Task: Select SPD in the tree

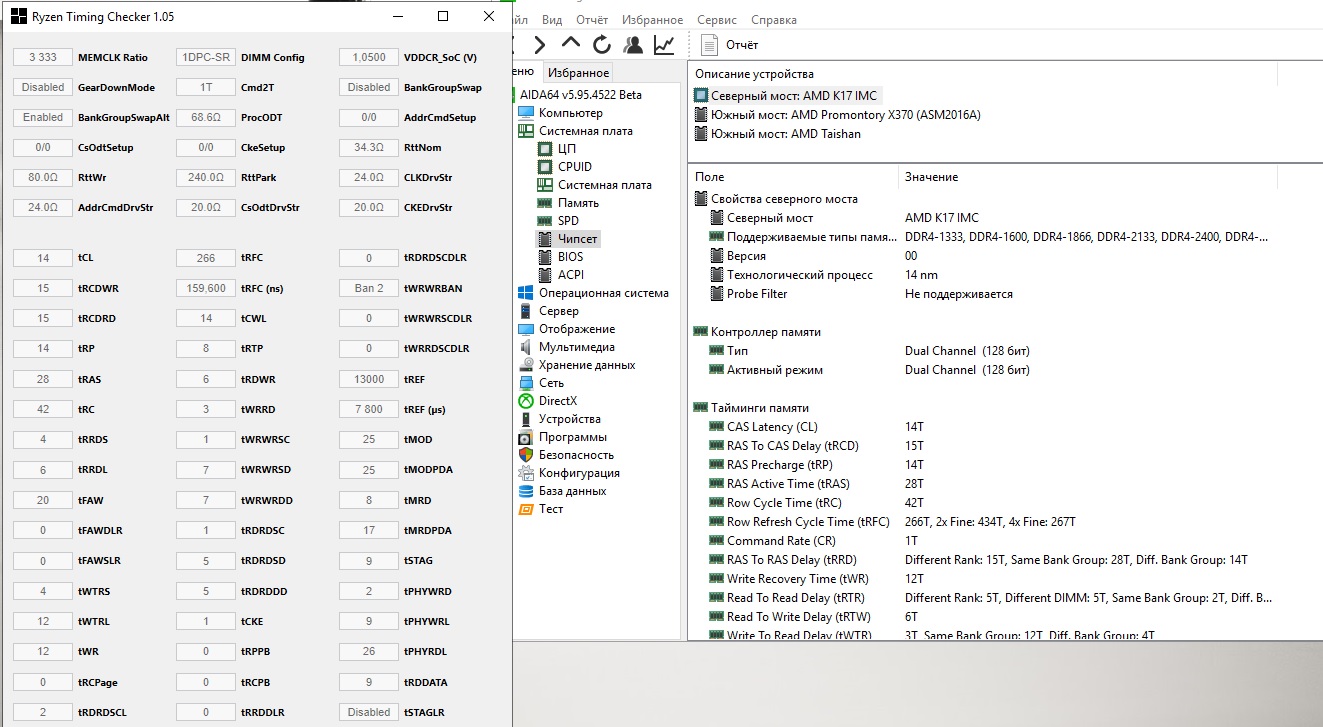Action: [x=568, y=221]
